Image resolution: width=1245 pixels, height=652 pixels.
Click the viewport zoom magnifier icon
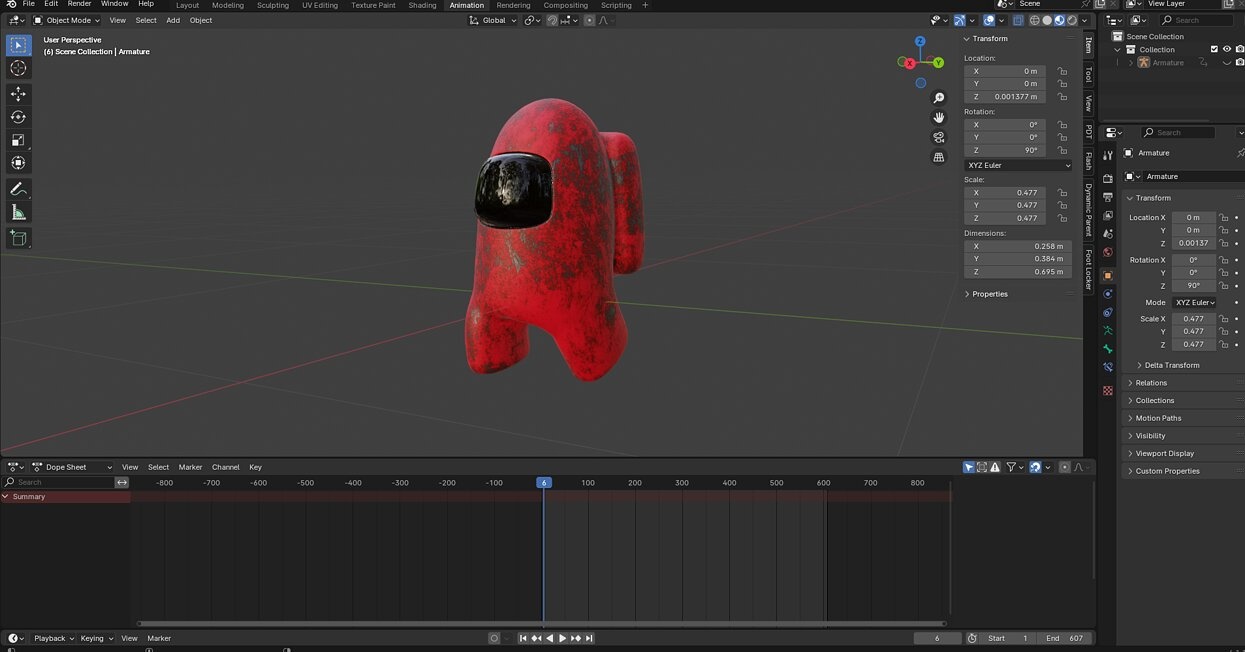[x=939, y=98]
